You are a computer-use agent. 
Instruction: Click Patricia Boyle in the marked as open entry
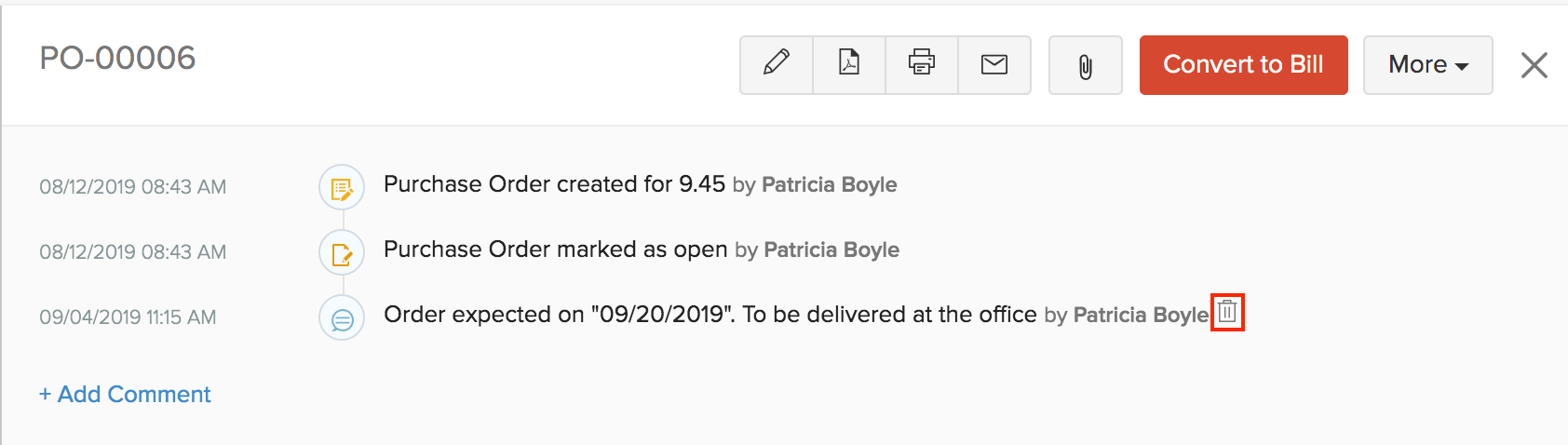831,250
